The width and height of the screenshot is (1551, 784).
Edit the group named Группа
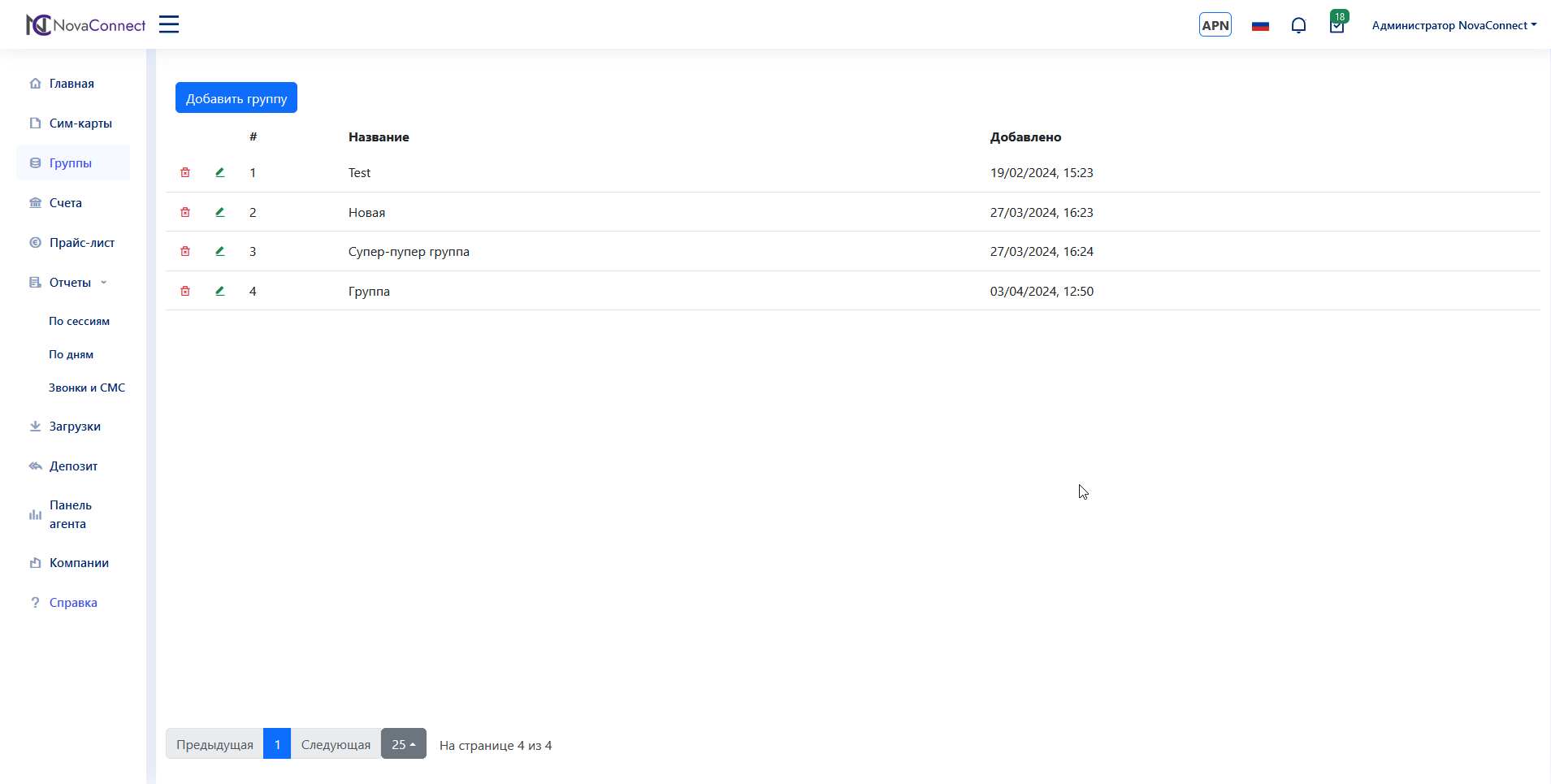pos(219,291)
